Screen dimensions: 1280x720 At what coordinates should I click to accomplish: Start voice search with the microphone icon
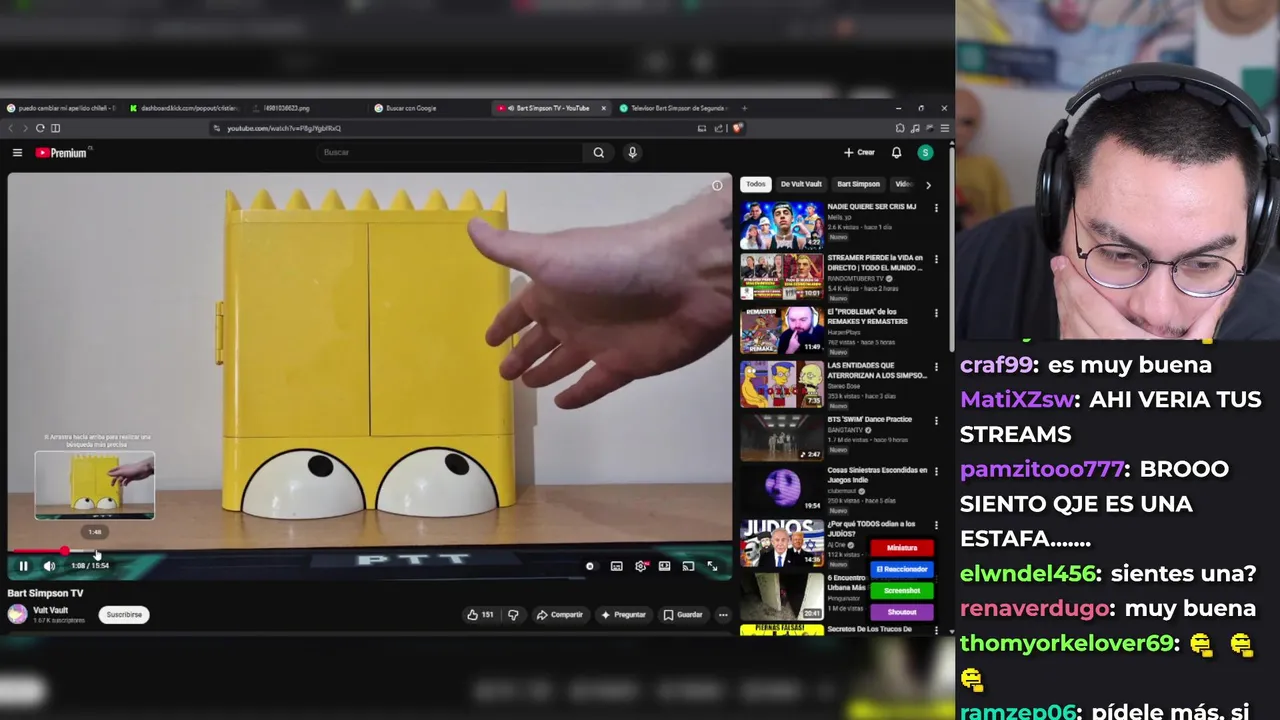click(632, 152)
